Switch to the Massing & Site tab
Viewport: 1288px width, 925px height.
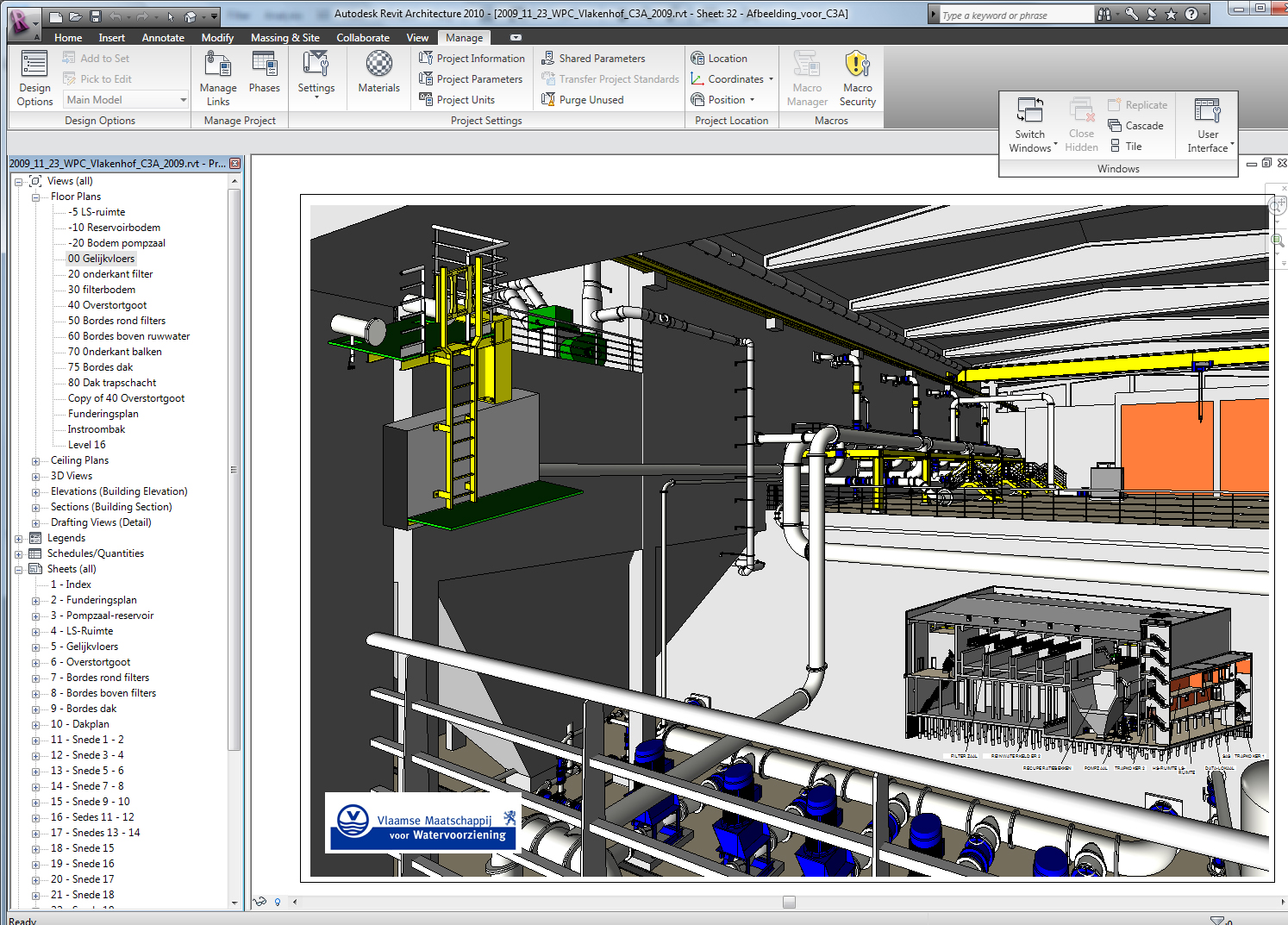coord(284,38)
